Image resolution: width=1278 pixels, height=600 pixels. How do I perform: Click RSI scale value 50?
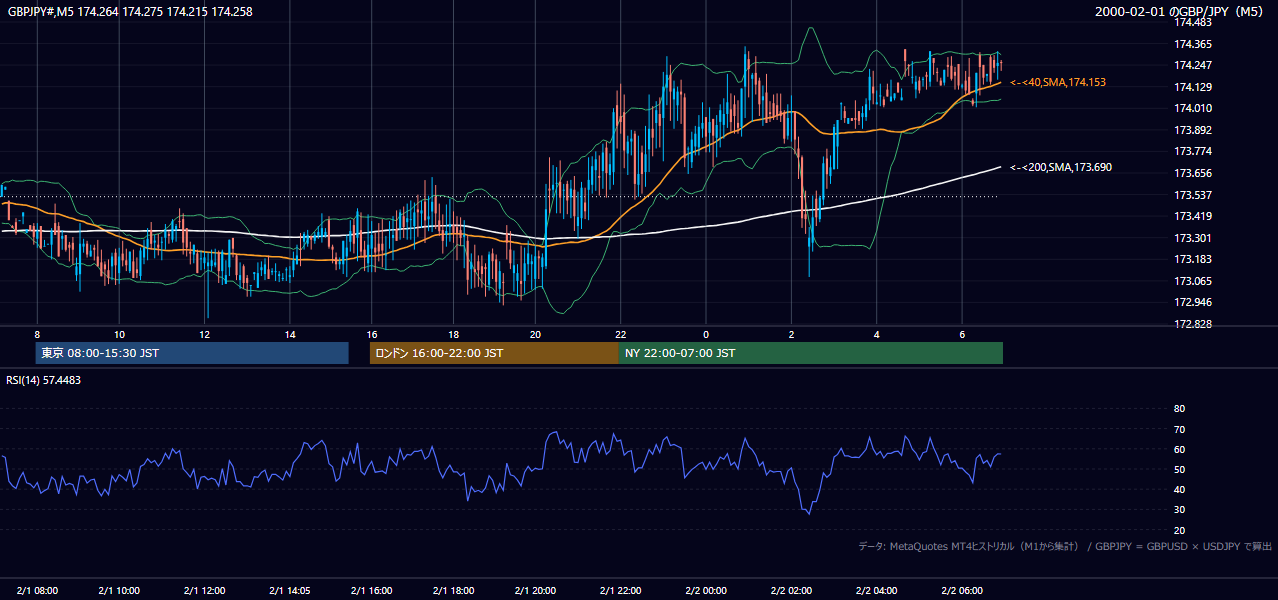pyautogui.click(x=1179, y=469)
